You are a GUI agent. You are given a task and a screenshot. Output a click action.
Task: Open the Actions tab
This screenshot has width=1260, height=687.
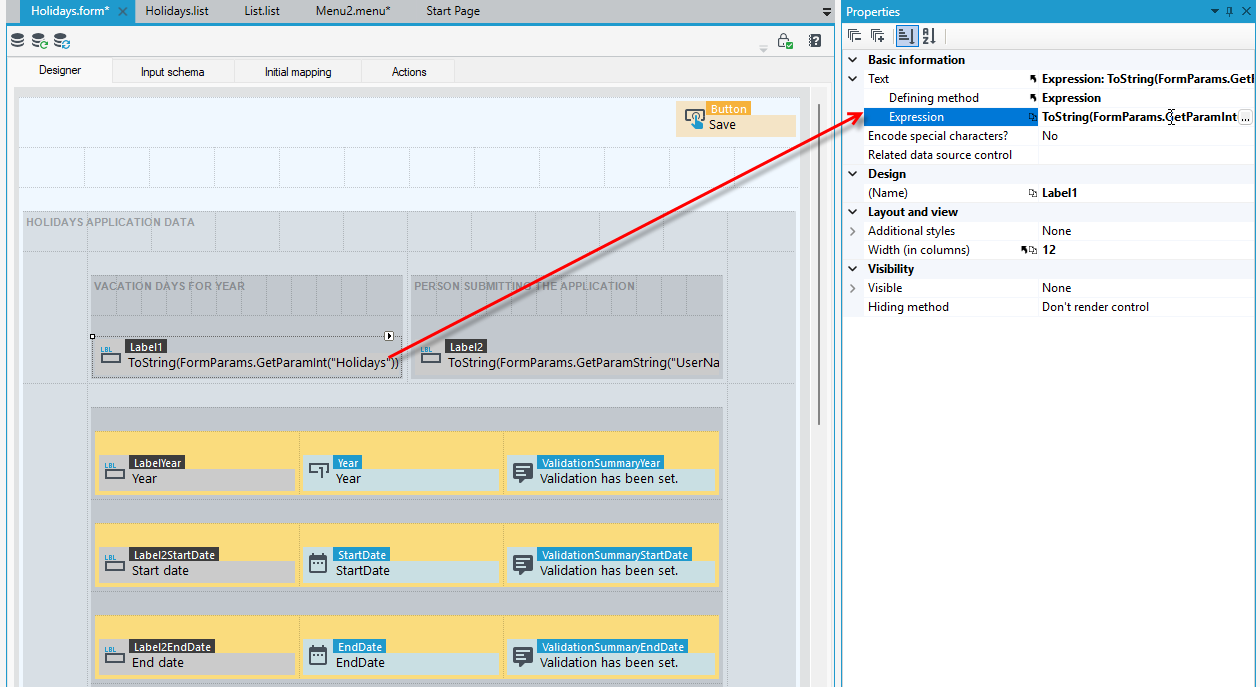point(409,72)
